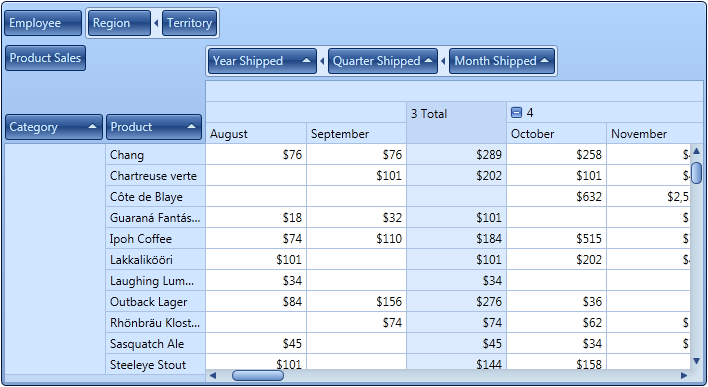Toggle sort arrow on Category field
The height and width of the screenshot is (387, 708).
pyautogui.click(x=92, y=126)
